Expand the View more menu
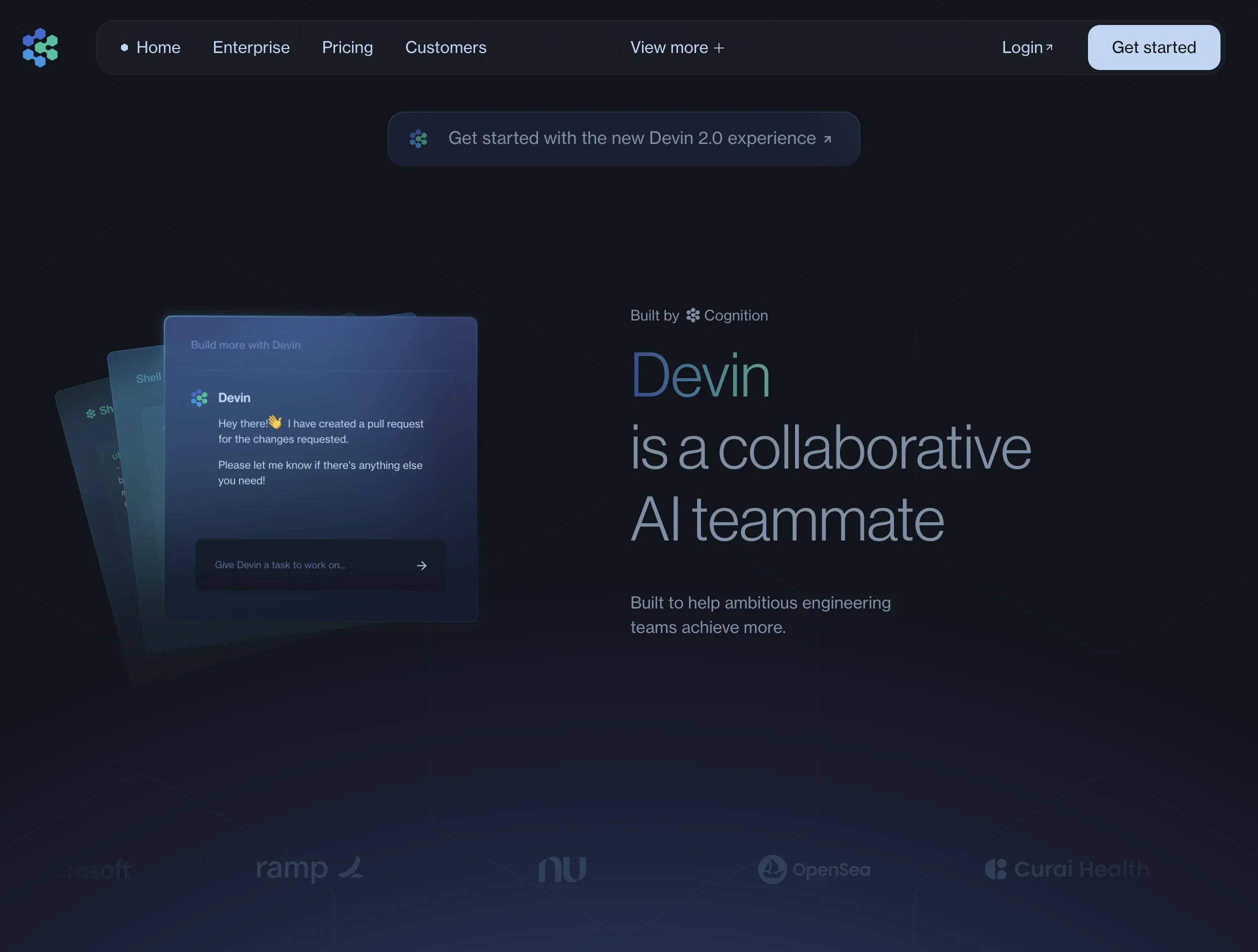Image resolution: width=1258 pixels, height=952 pixels. pos(677,48)
